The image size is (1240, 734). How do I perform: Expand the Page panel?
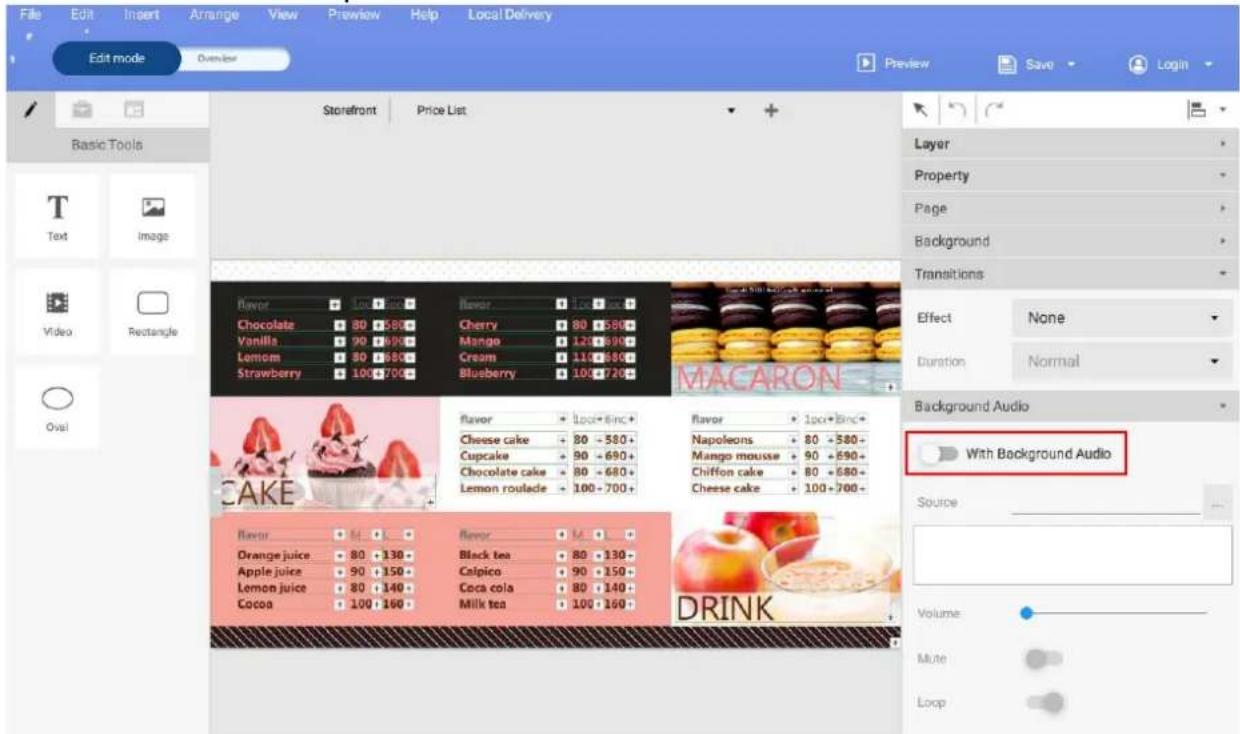[x=1070, y=209]
